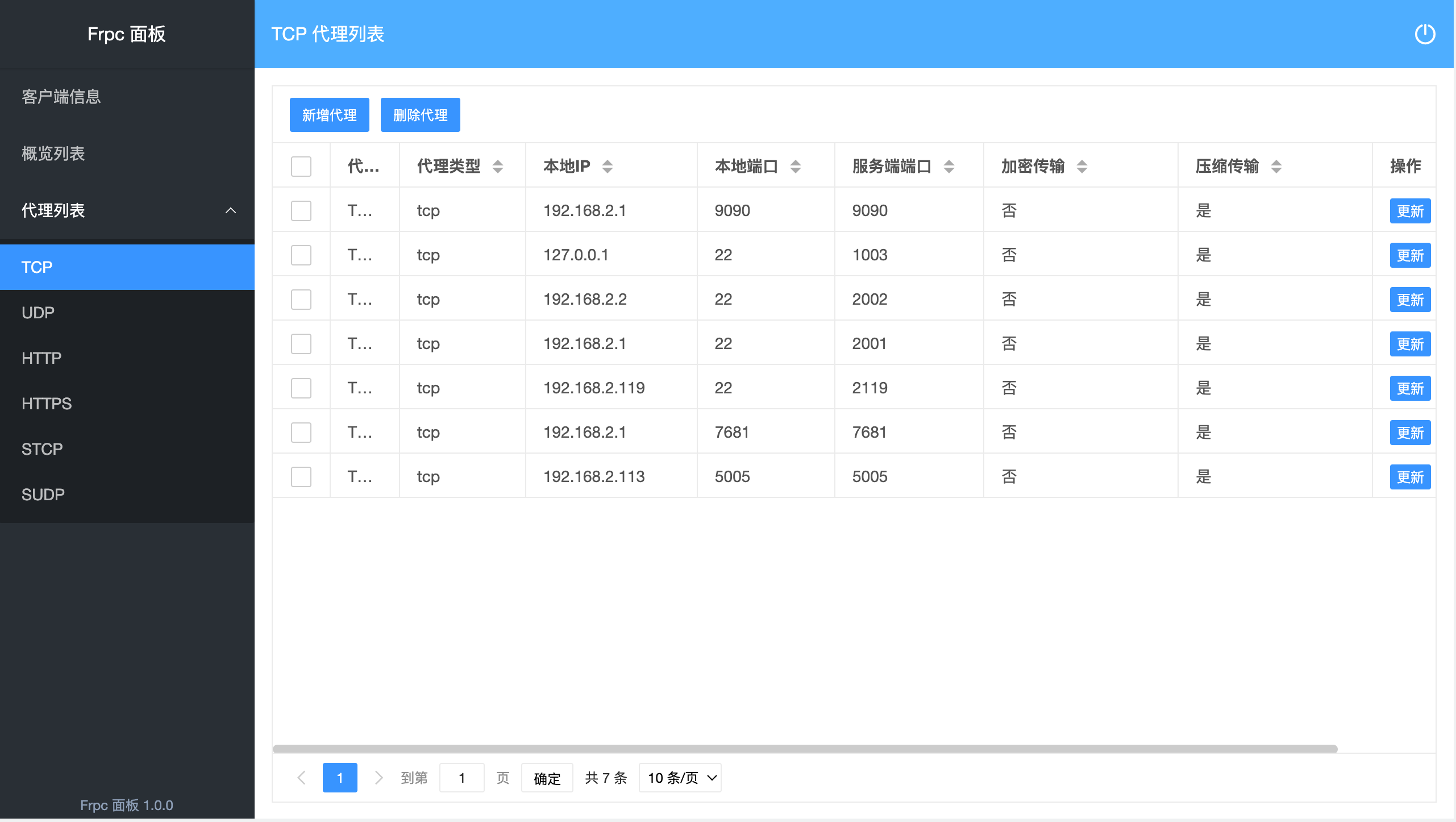This screenshot has height=822, width=1456.
Task: Sort the 本地IP column
Action: pyautogui.click(x=608, y=166)
